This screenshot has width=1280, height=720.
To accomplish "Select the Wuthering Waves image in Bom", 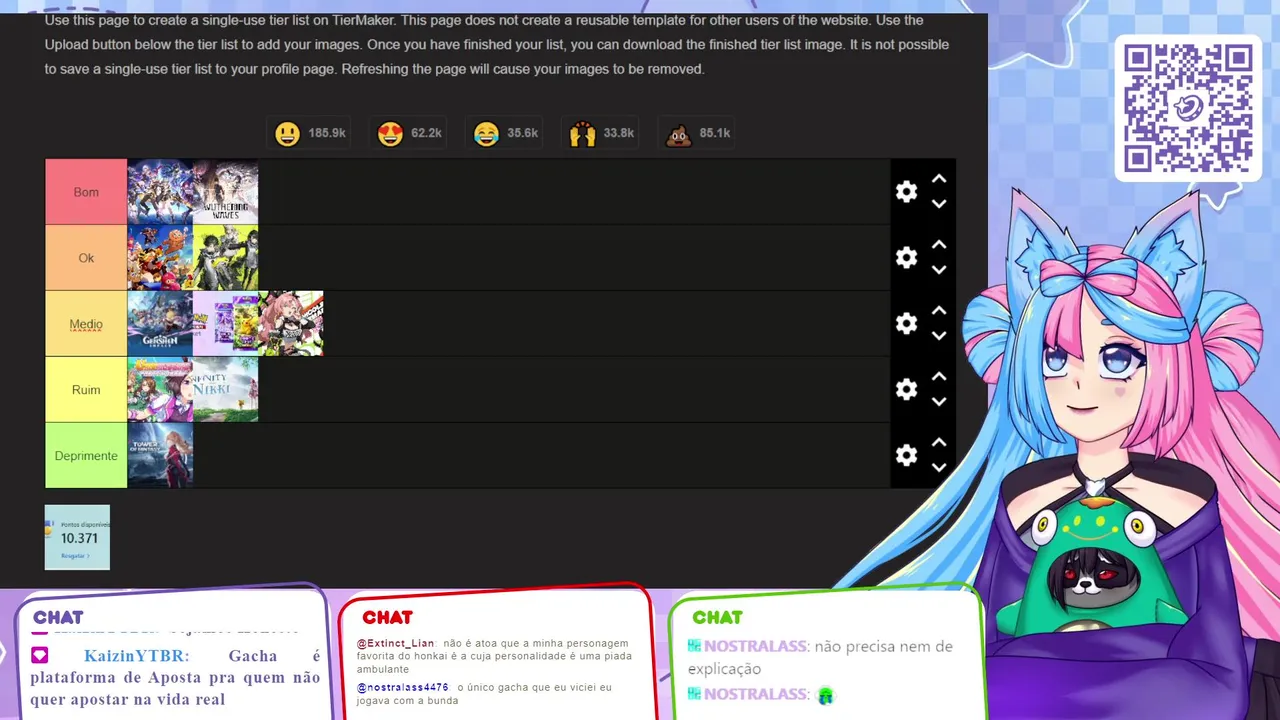I will (x=226, y=192).
